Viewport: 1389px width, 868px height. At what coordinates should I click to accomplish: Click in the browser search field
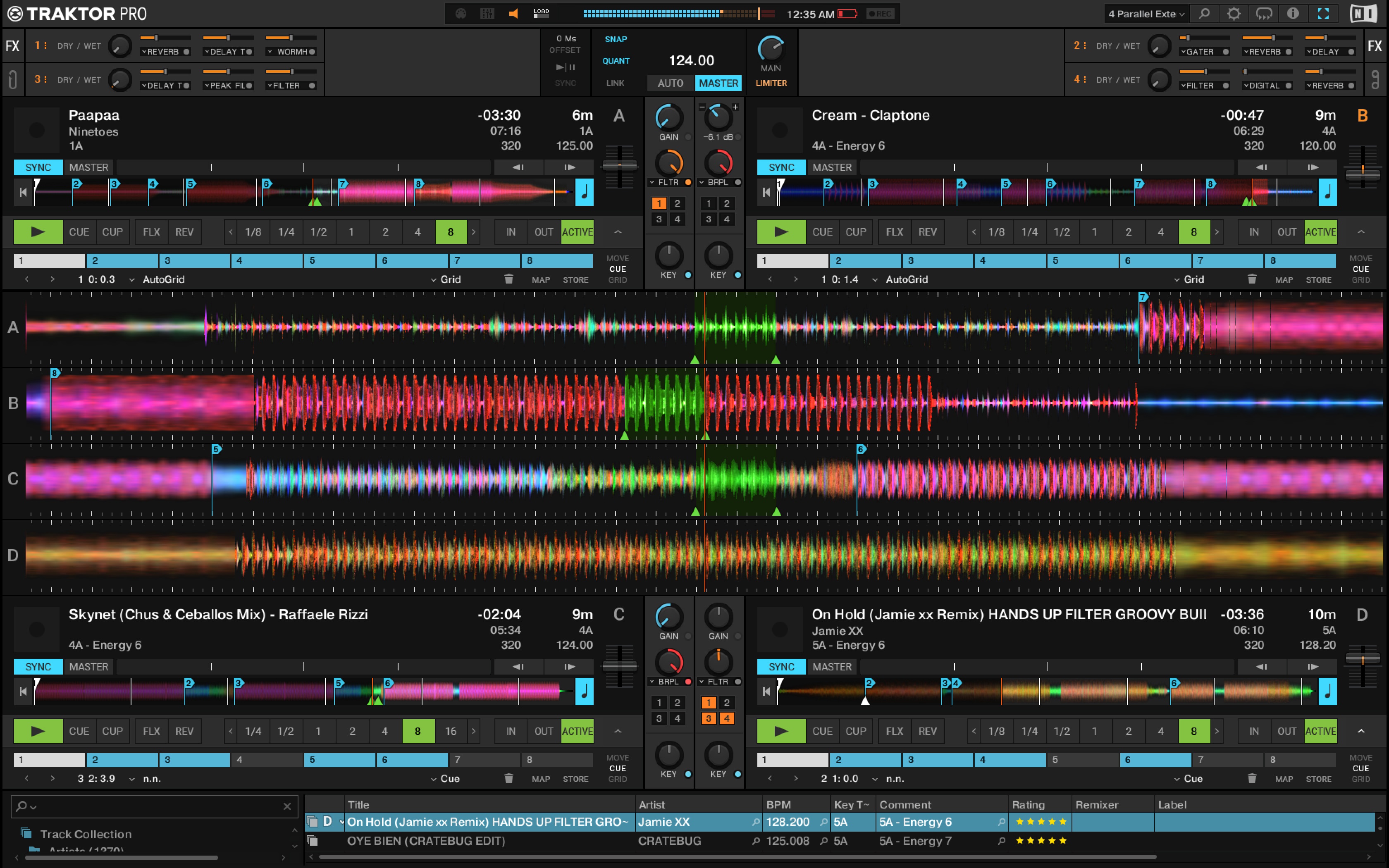click(x=154, y=806)
